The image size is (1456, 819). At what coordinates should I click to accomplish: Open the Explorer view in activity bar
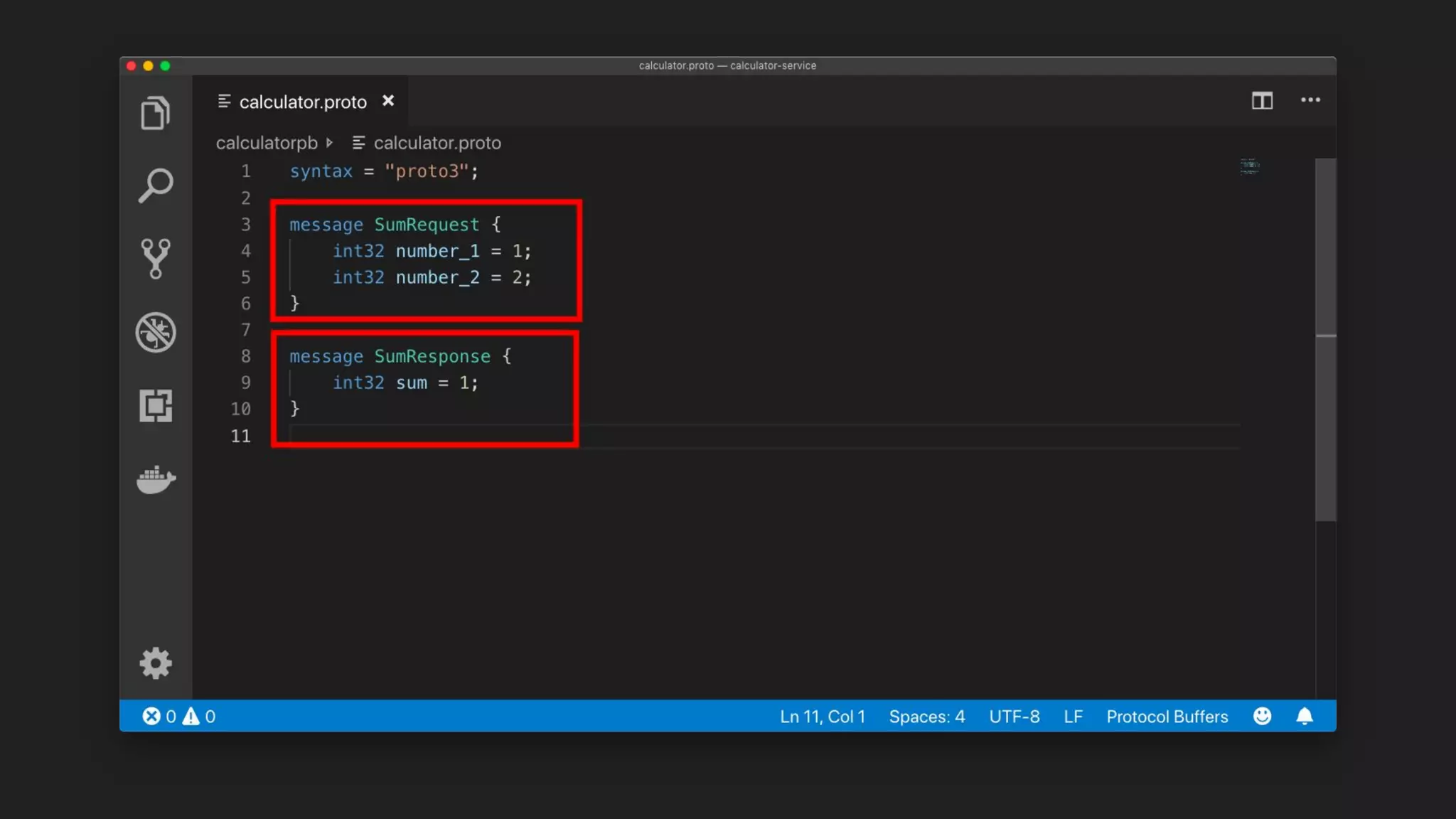(155, 113)
